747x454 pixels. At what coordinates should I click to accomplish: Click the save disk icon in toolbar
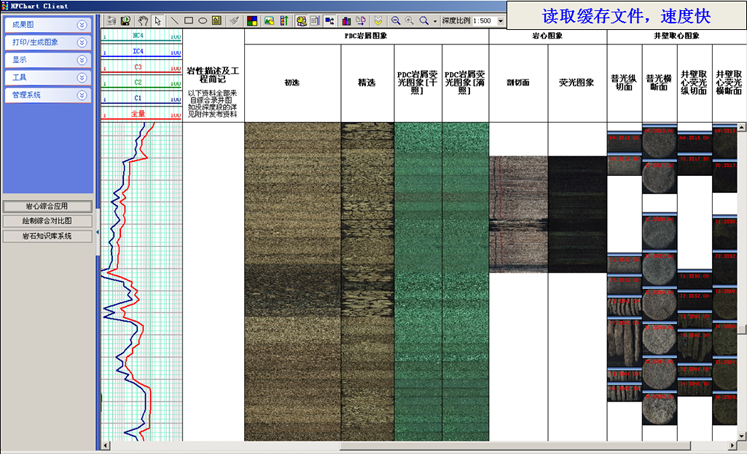(125, 20)
